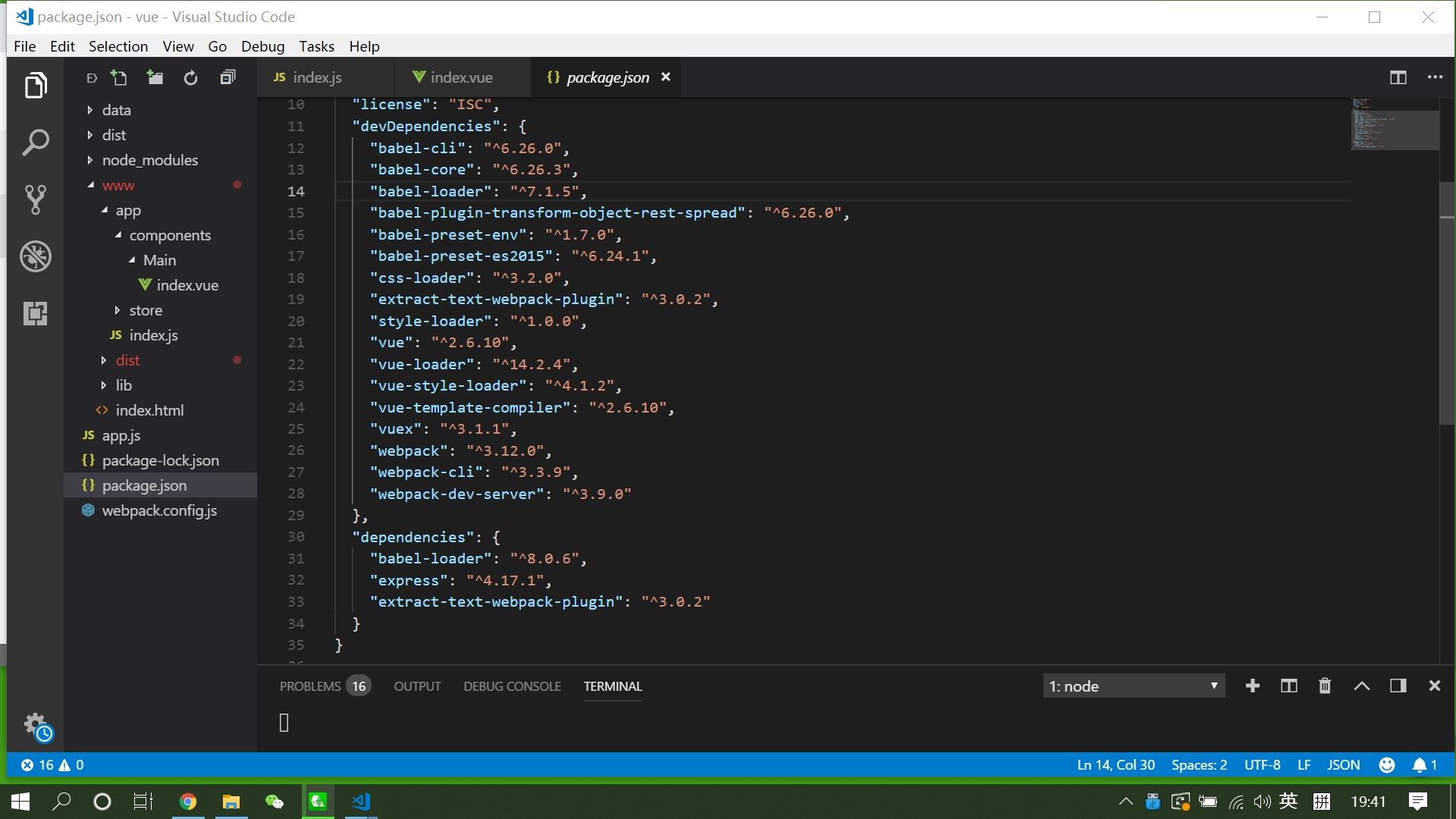This screenshot has height=819, width=1456.
Task: Click the code minimap preview
Action: point(1395,124)
